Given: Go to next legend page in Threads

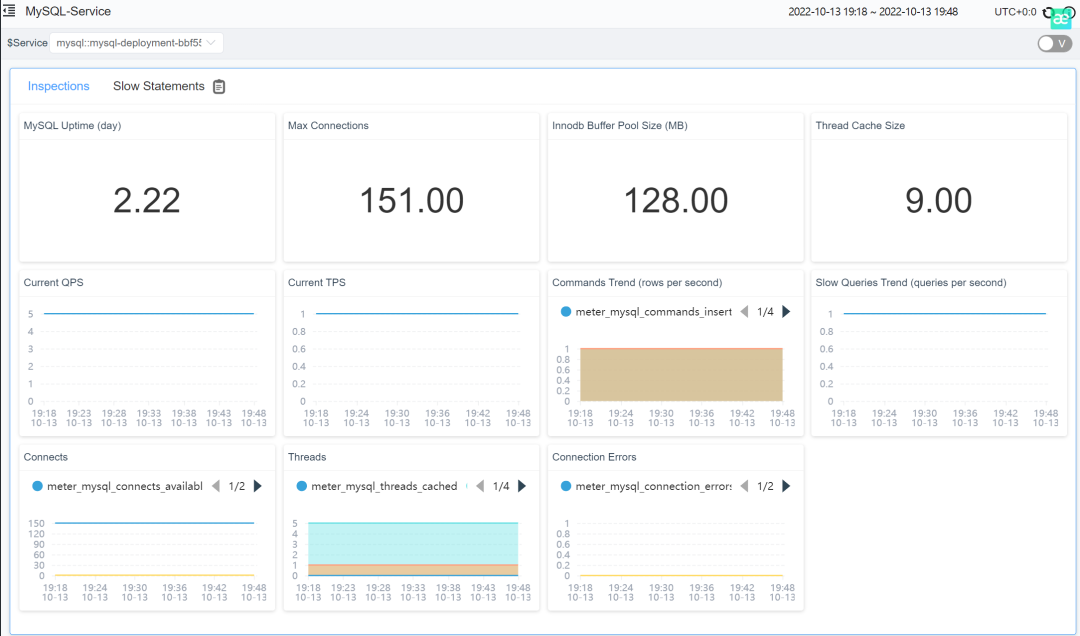Looking at the screenshot, I should [522, 486].
